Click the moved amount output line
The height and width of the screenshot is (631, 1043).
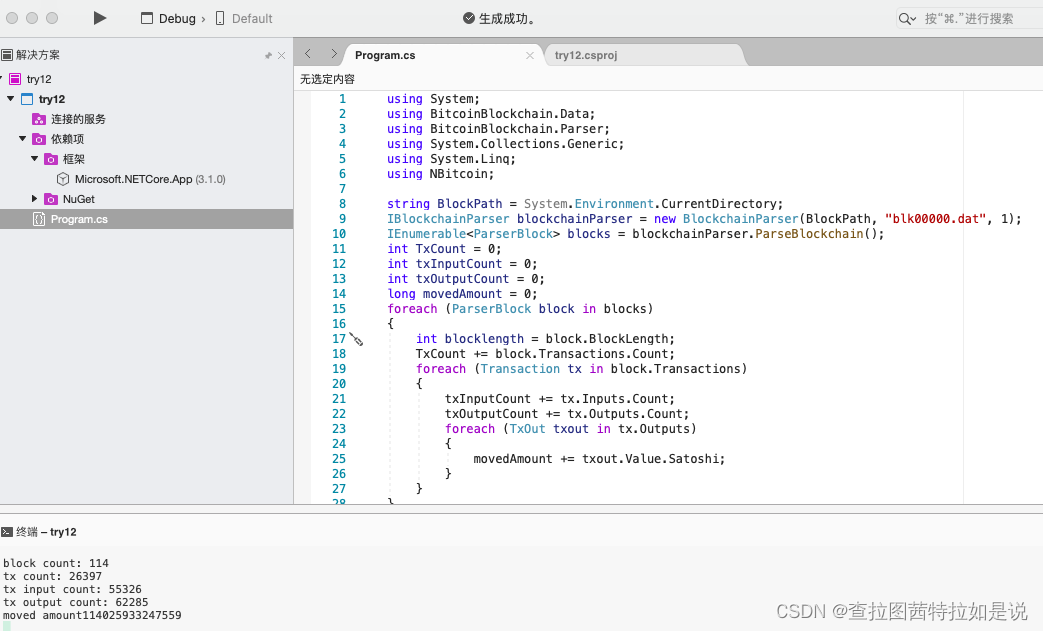pos(92,615)
